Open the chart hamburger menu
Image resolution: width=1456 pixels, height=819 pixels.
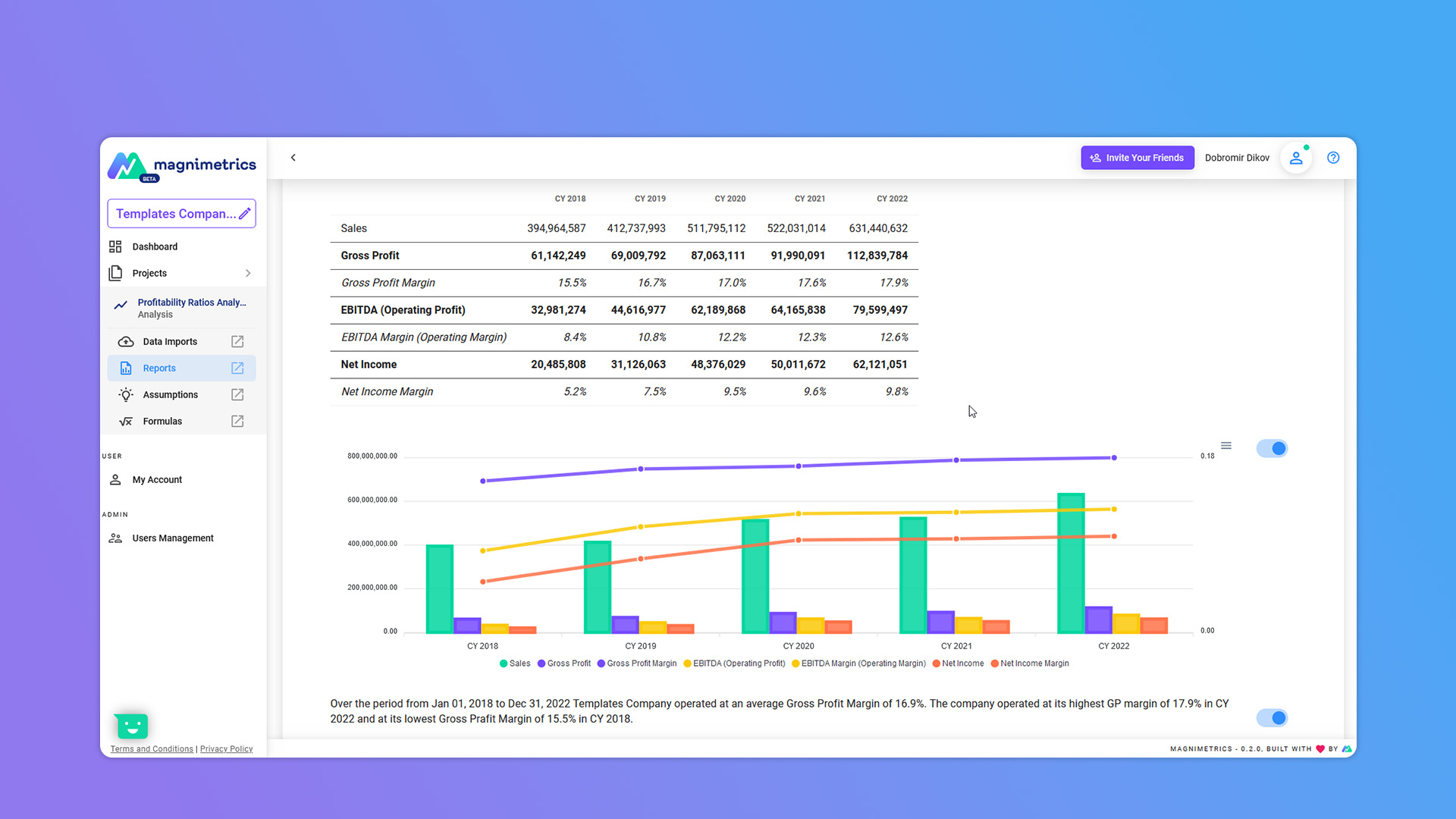(1226, 446)
